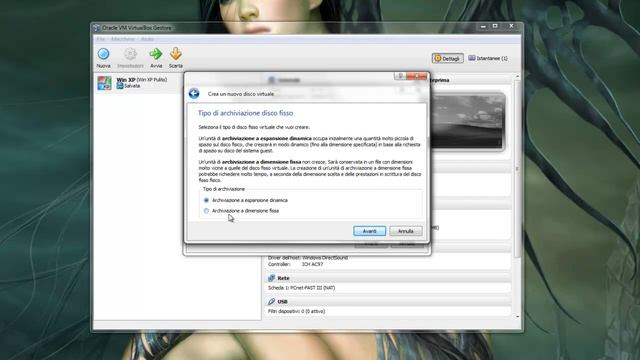This screenshot has width=640, height=360.
Task: Click the Anteprima preview thumbnail
Action: pyautogui.click(x=468, y=121)
